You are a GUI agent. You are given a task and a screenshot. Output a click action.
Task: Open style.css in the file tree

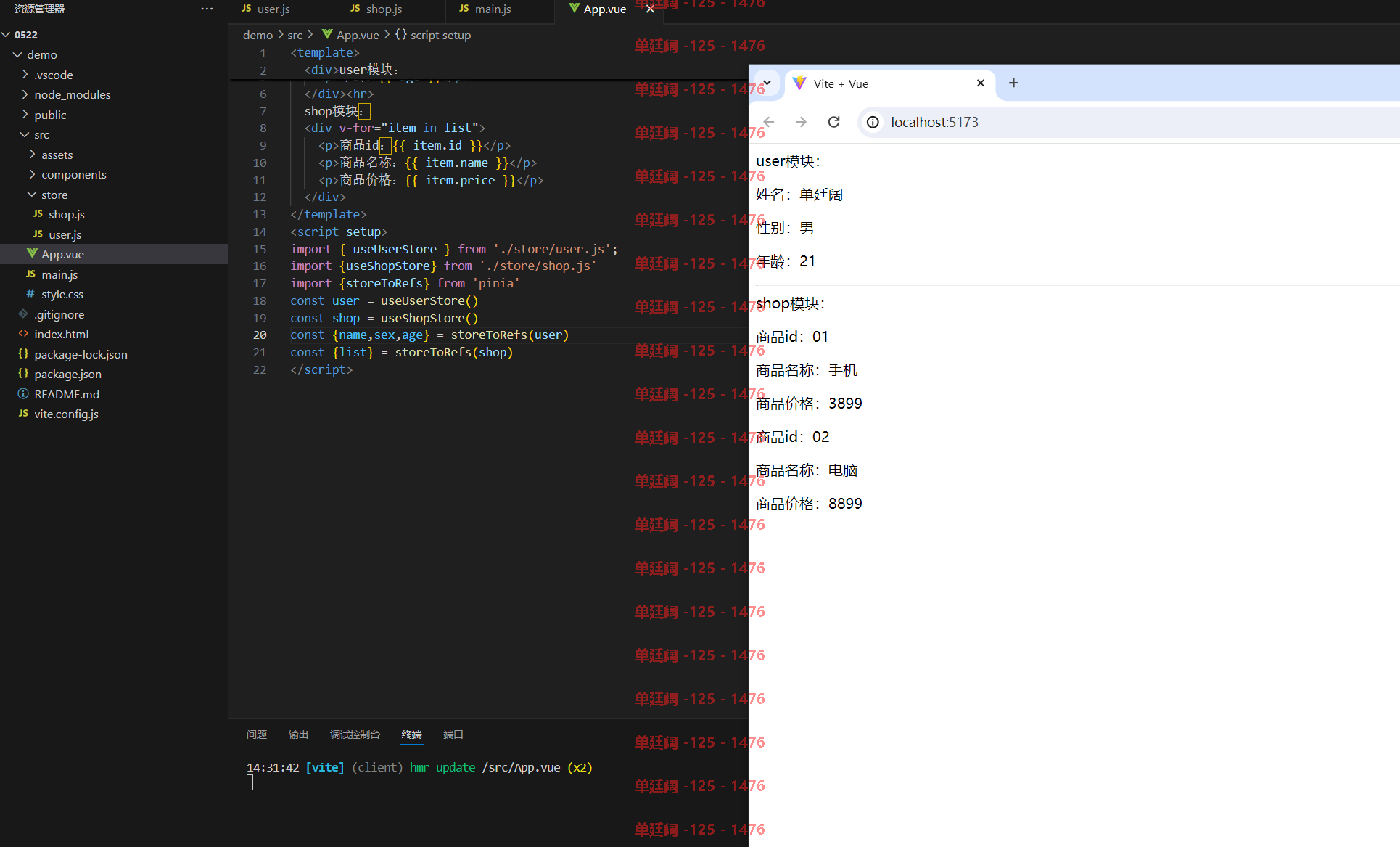[x=62, y=294]
